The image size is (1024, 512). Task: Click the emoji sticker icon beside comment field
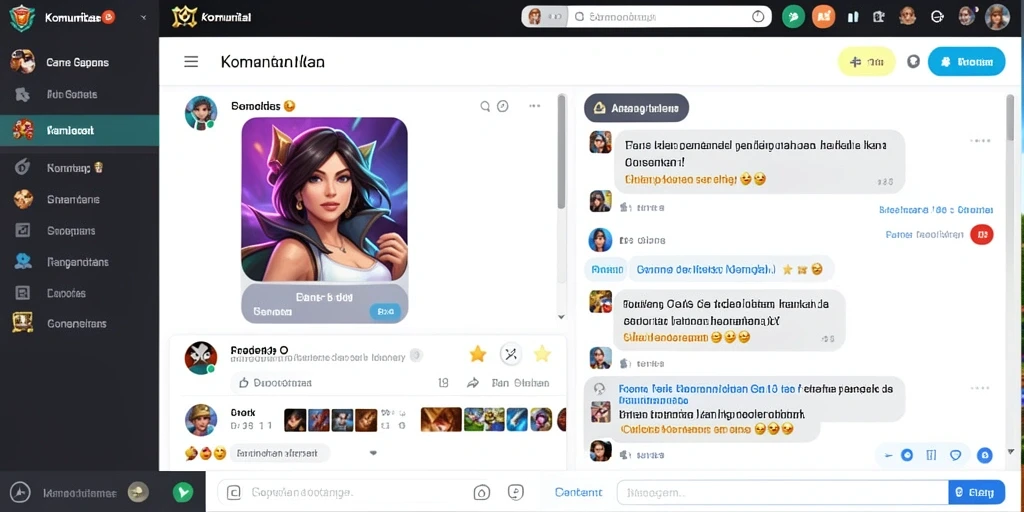click(516, 492)
